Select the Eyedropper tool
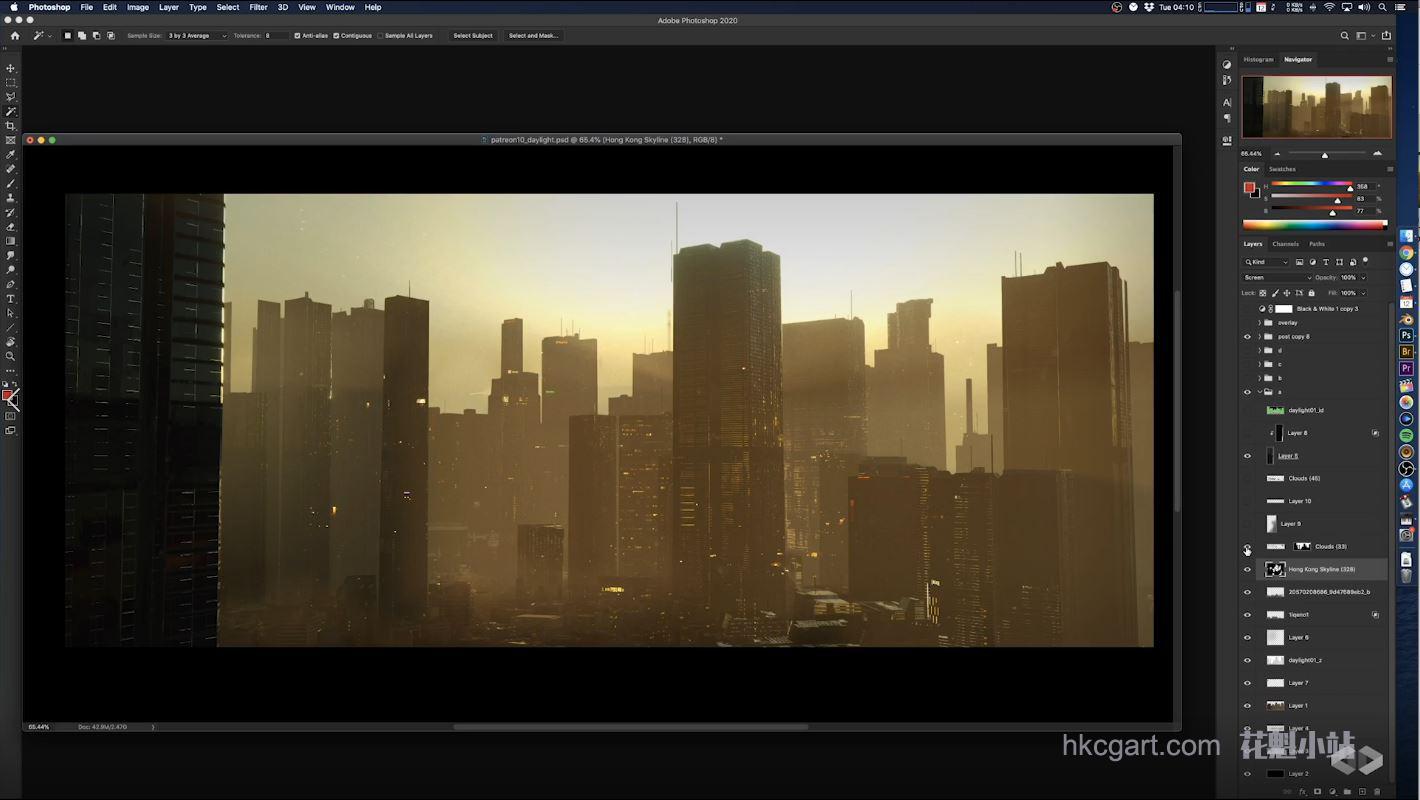 coord(11,155)
